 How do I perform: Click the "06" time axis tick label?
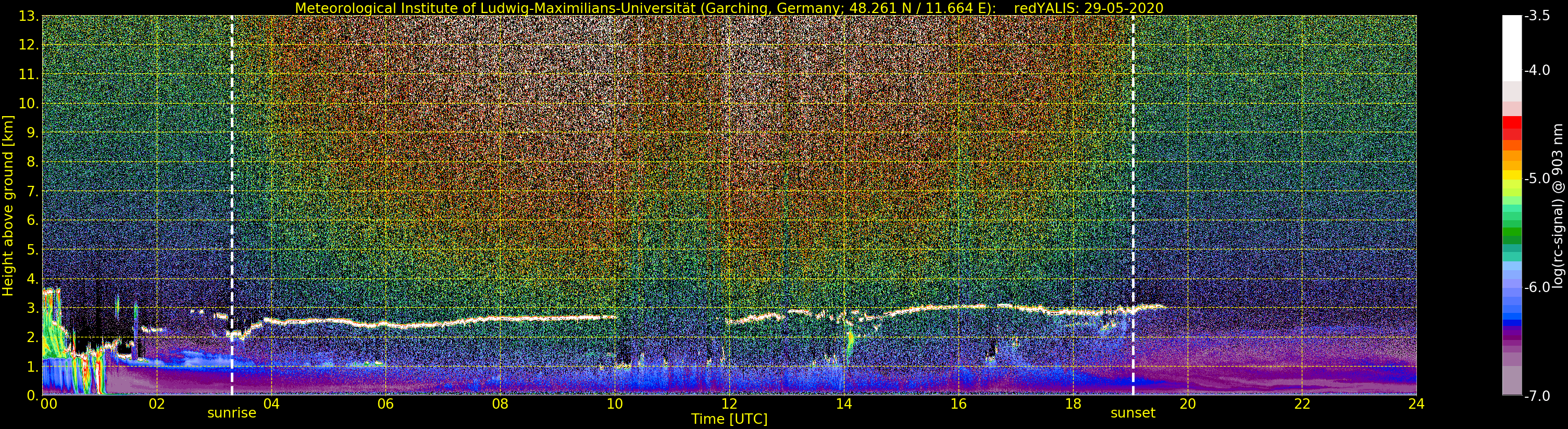click(x=385, y=403)
